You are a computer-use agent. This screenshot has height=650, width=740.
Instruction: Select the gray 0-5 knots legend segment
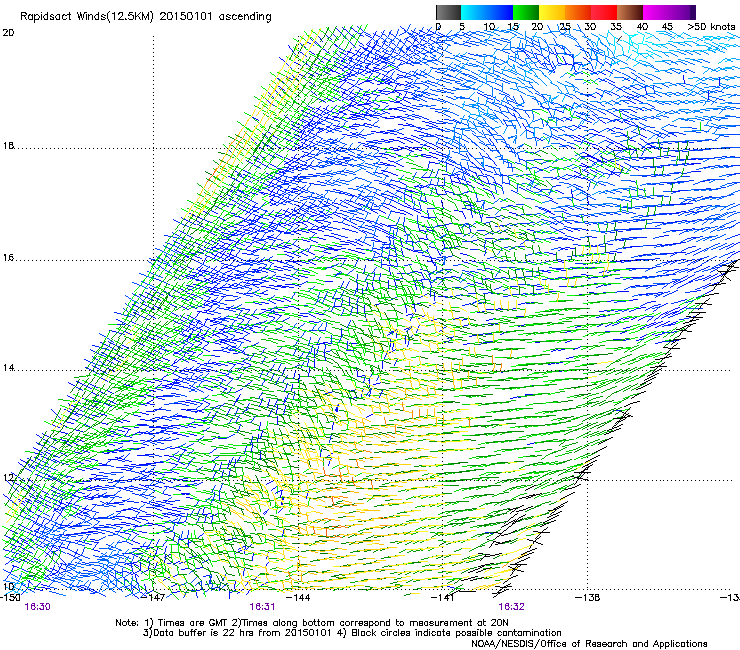(448, 12)
